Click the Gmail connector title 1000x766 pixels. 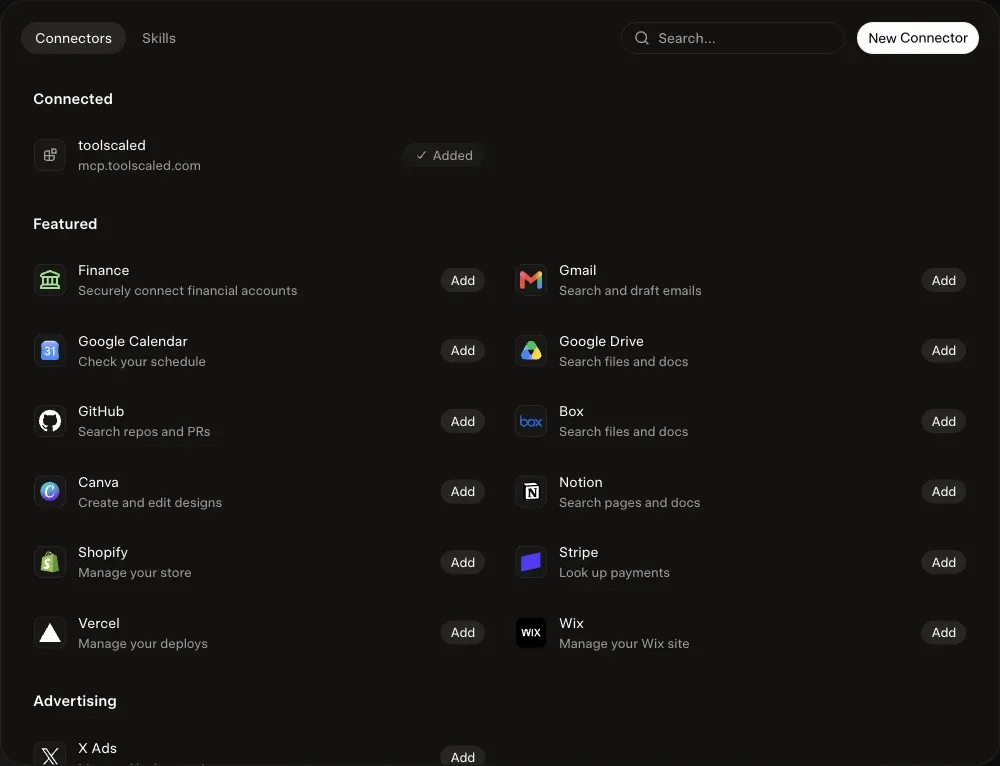[x=578, y=270]
